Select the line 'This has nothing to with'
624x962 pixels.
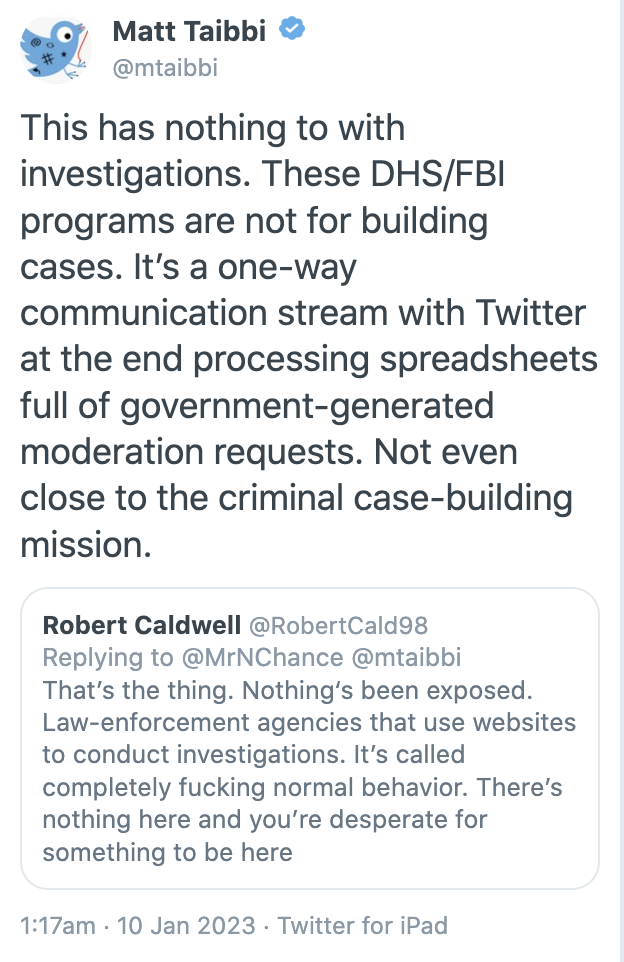[x=212, y=128]
